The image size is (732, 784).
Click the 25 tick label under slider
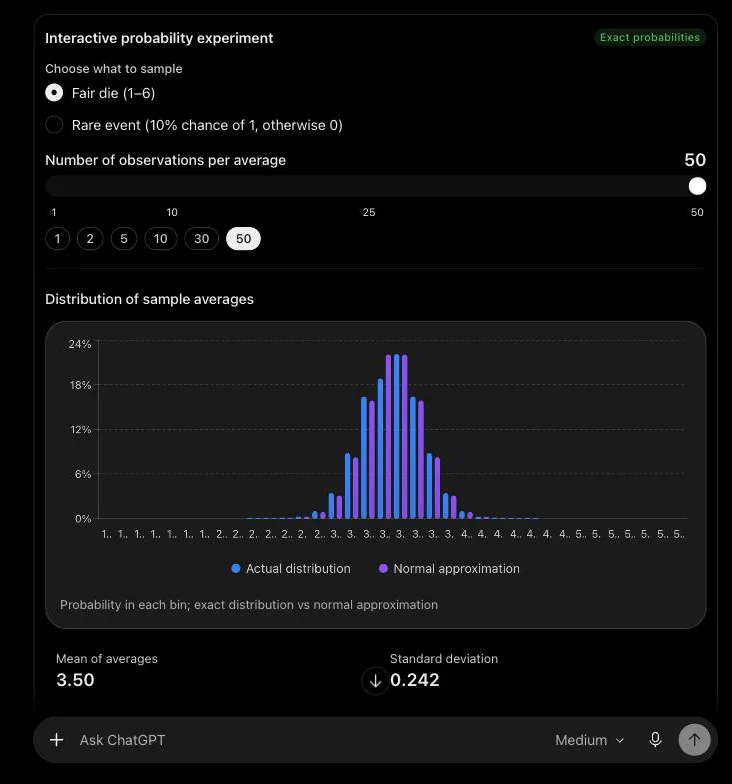369,212
